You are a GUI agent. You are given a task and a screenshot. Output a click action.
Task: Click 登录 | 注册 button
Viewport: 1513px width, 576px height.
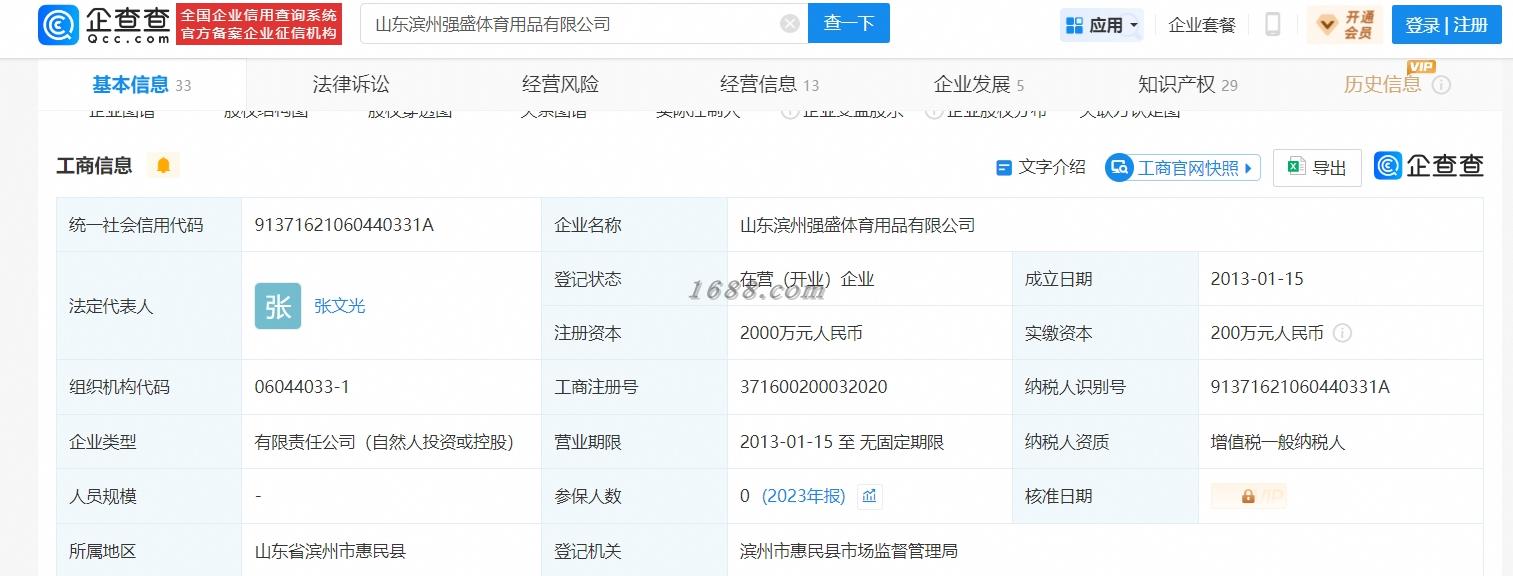point(1447,25)
